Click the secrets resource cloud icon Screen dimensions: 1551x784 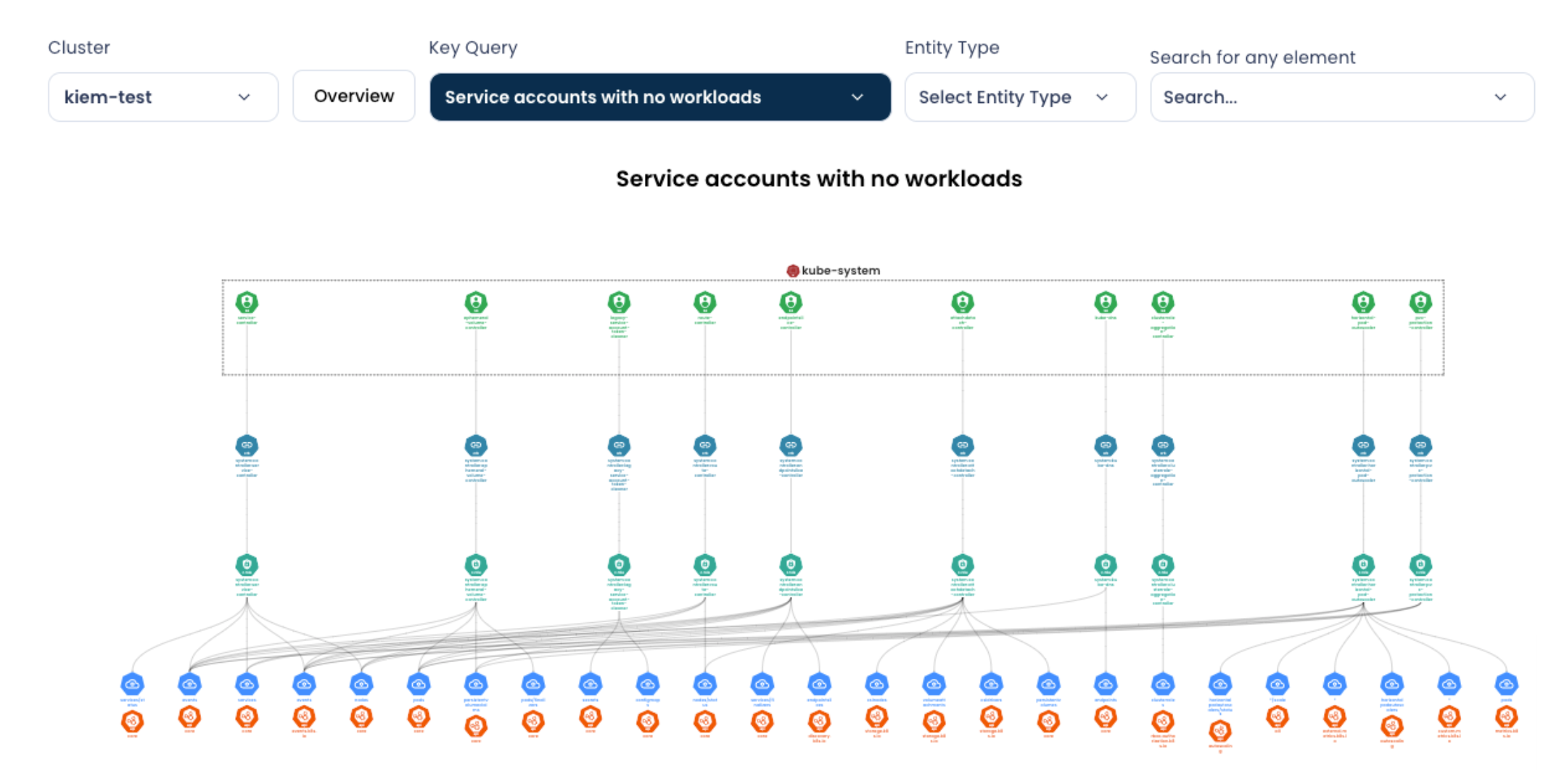point(591,684)
